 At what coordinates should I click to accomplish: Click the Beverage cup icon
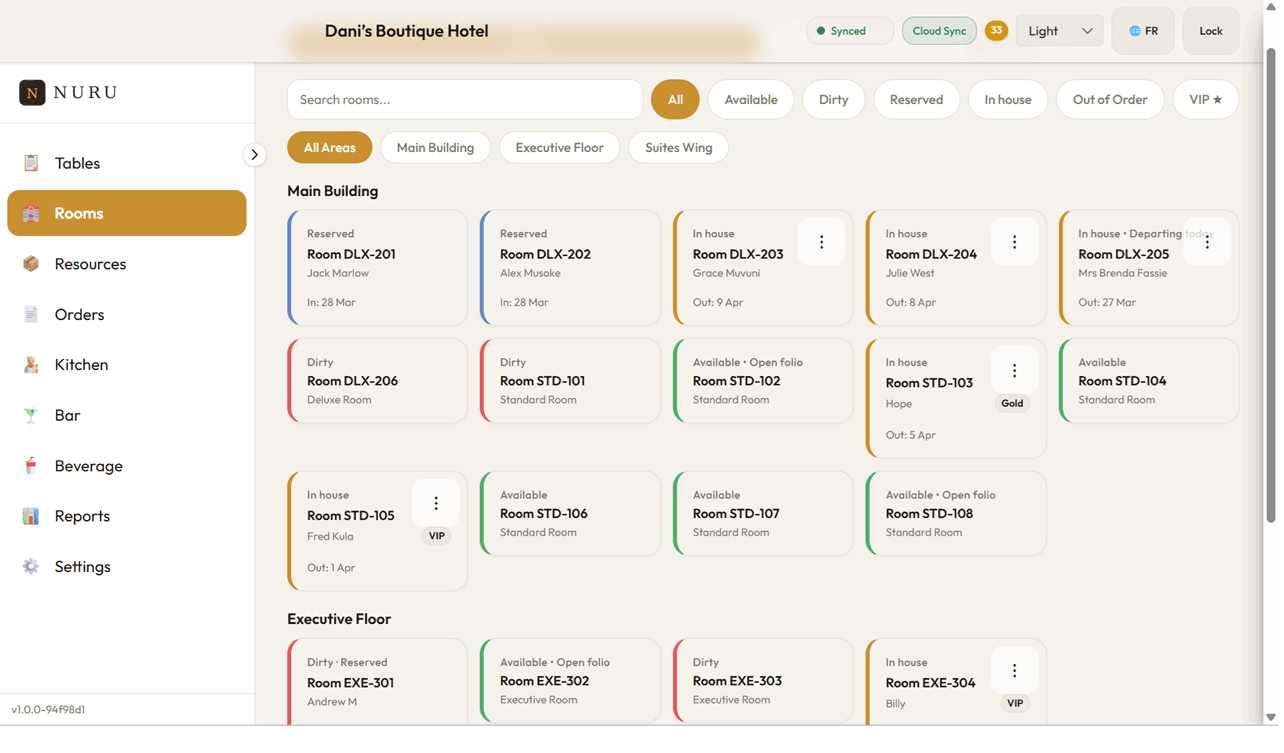pos(31,466)
